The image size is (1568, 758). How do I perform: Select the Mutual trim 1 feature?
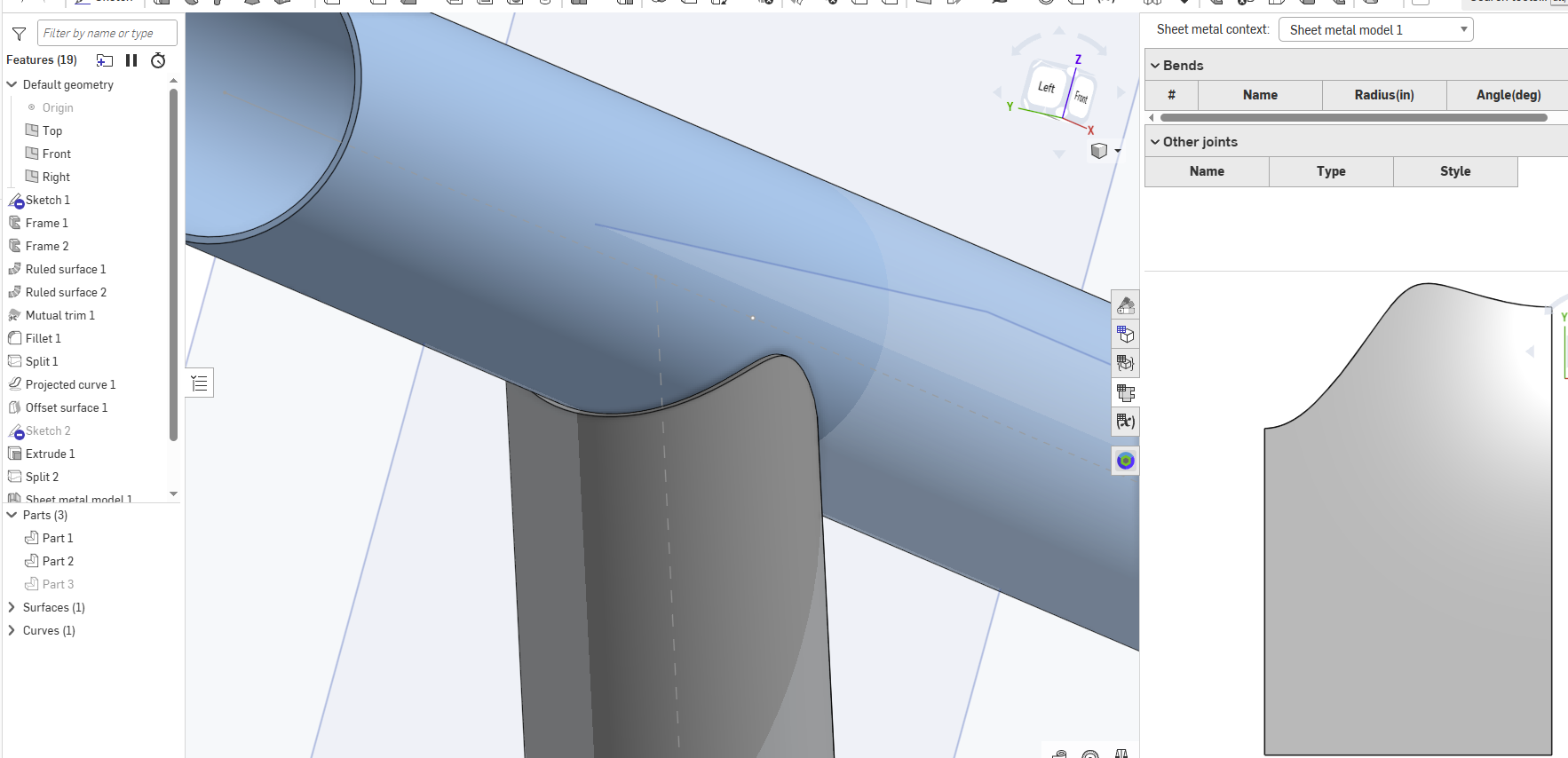click(60, 315)
